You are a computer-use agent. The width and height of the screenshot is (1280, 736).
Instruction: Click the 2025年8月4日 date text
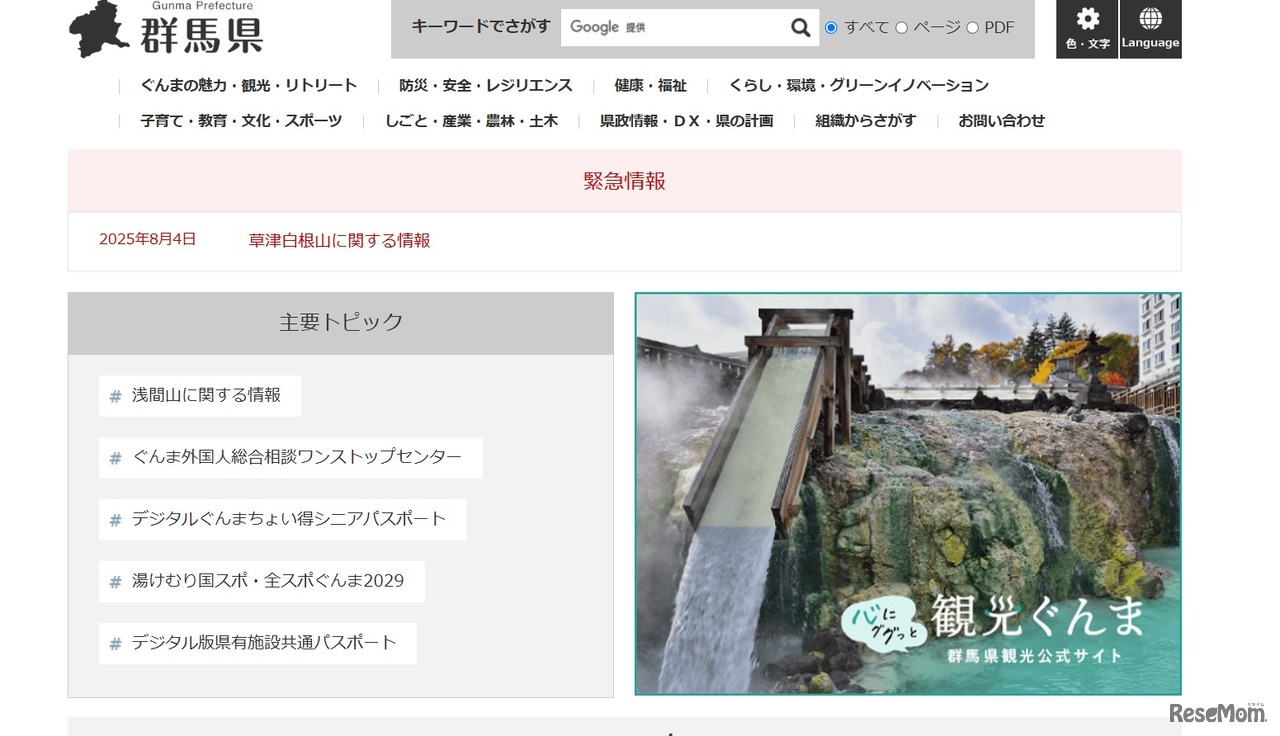pyautogui.click(x=148, y=239)
